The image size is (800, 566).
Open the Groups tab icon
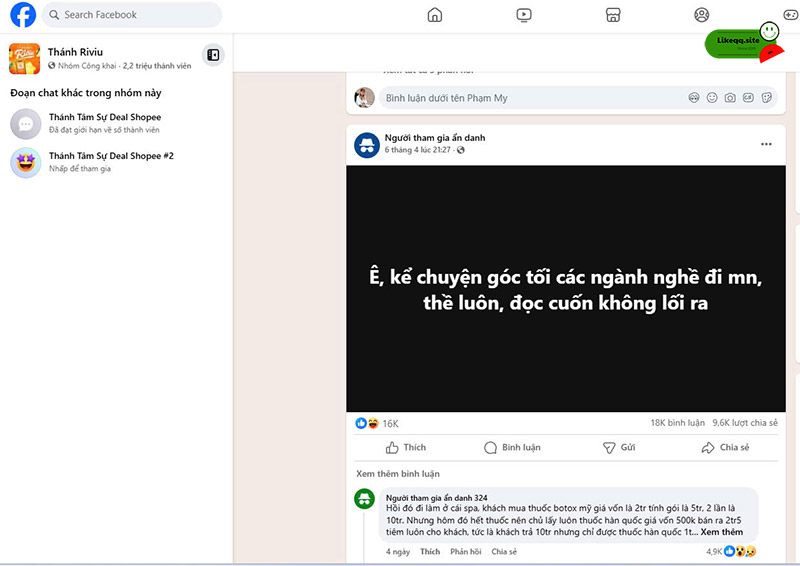(702, 15)
